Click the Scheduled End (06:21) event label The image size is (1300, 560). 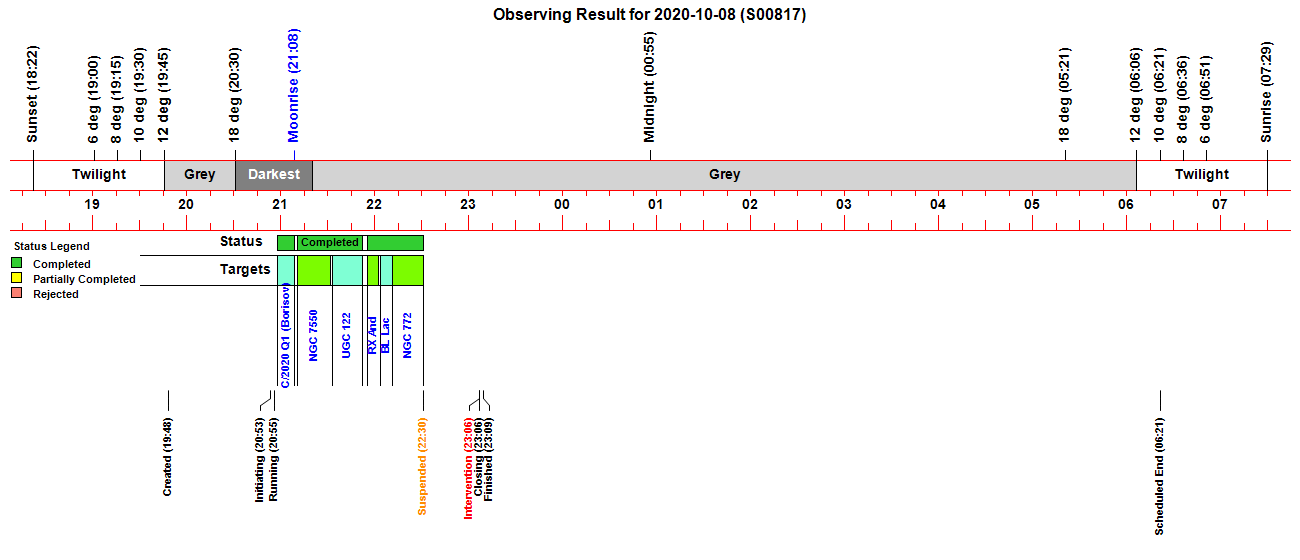tap(1160, 476)
